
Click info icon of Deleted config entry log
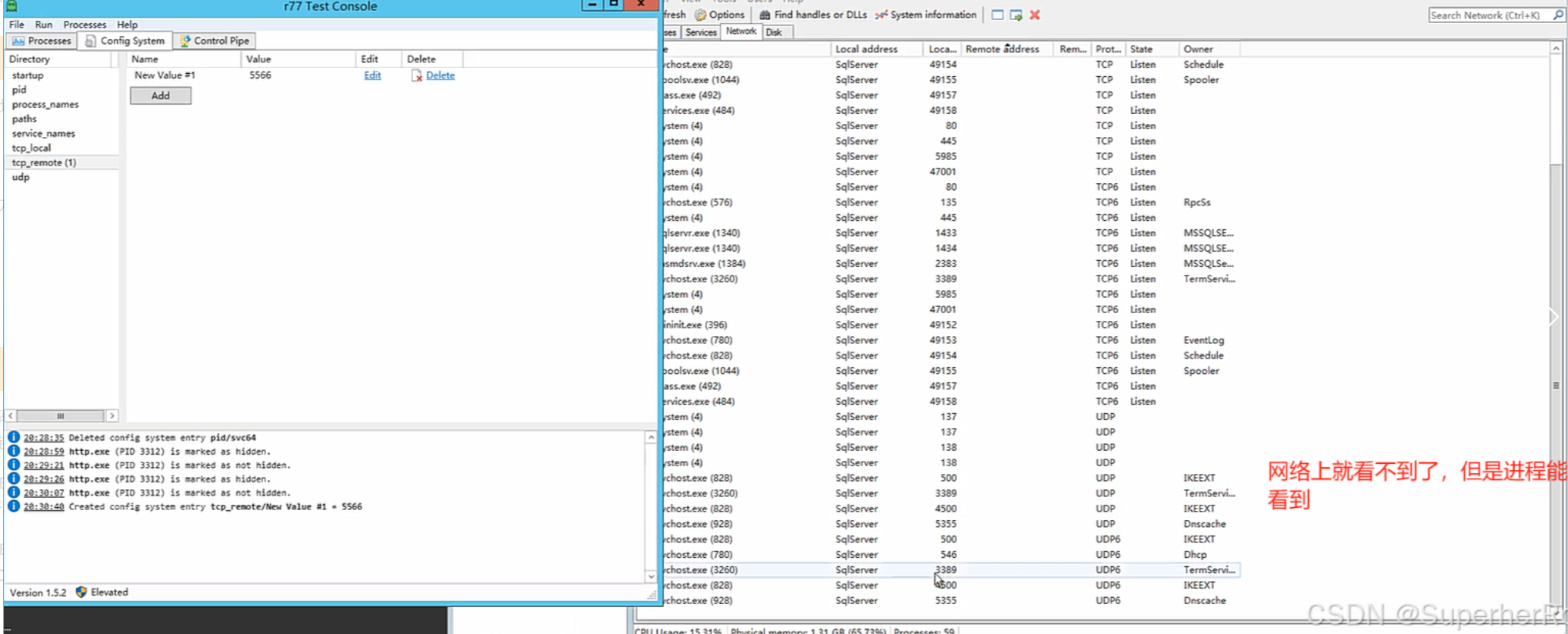pos(14,437)
